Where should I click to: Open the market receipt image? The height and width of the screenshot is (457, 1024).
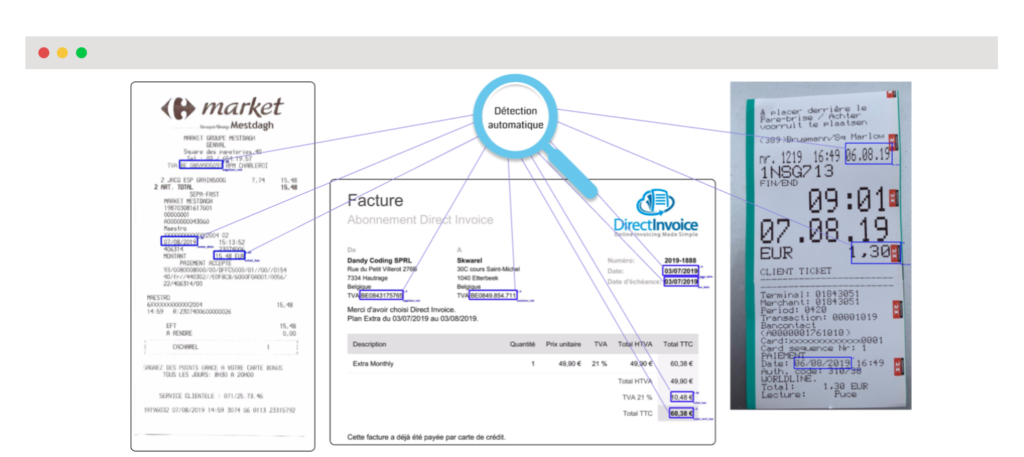point(223,266)
